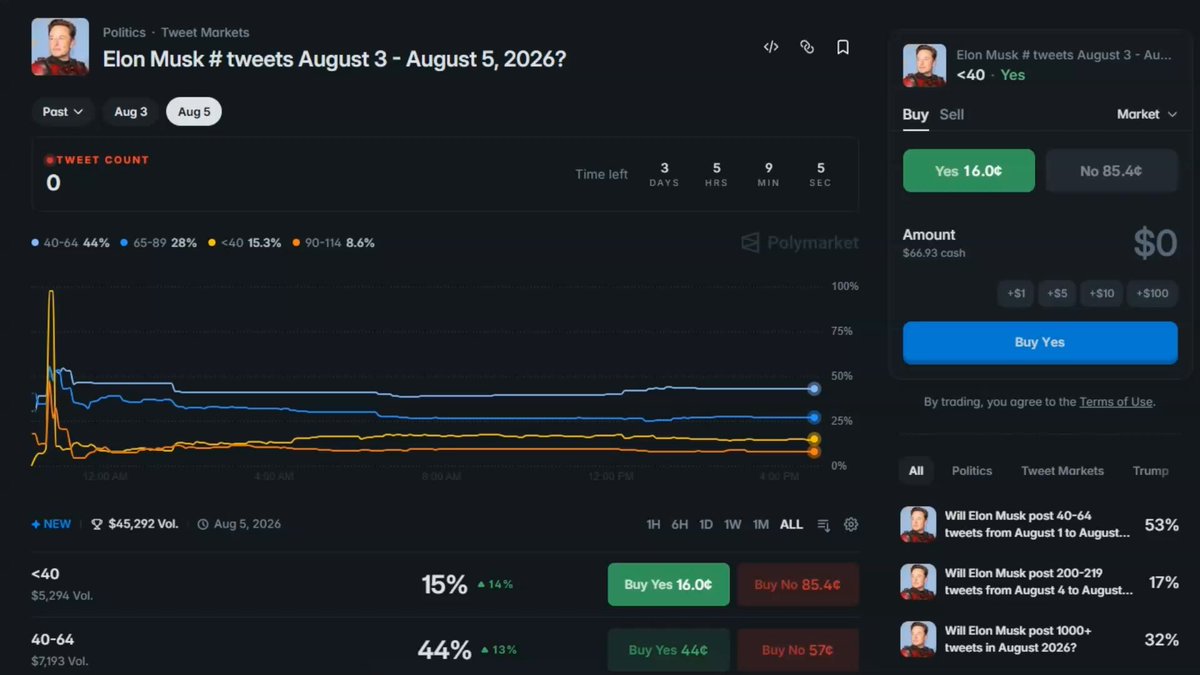
Task: Switch to the Sell tab
Action: (952, 114)
